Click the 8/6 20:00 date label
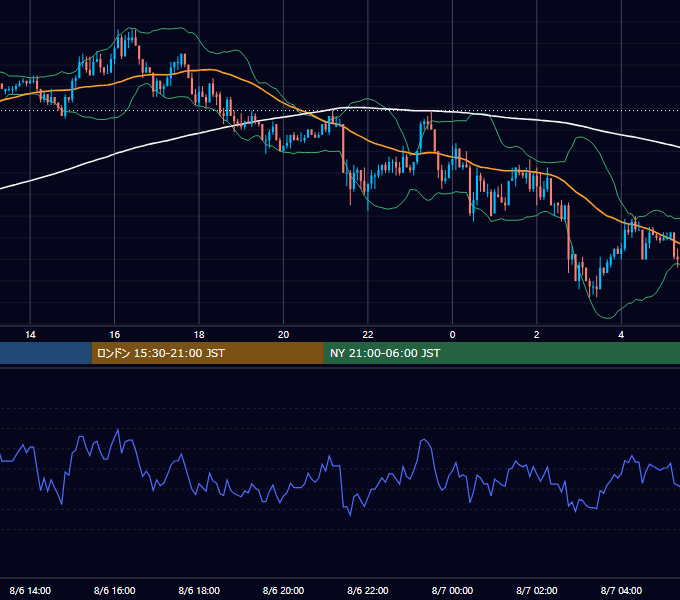Viewport: 680px width, 600px height. coord(283,590)
